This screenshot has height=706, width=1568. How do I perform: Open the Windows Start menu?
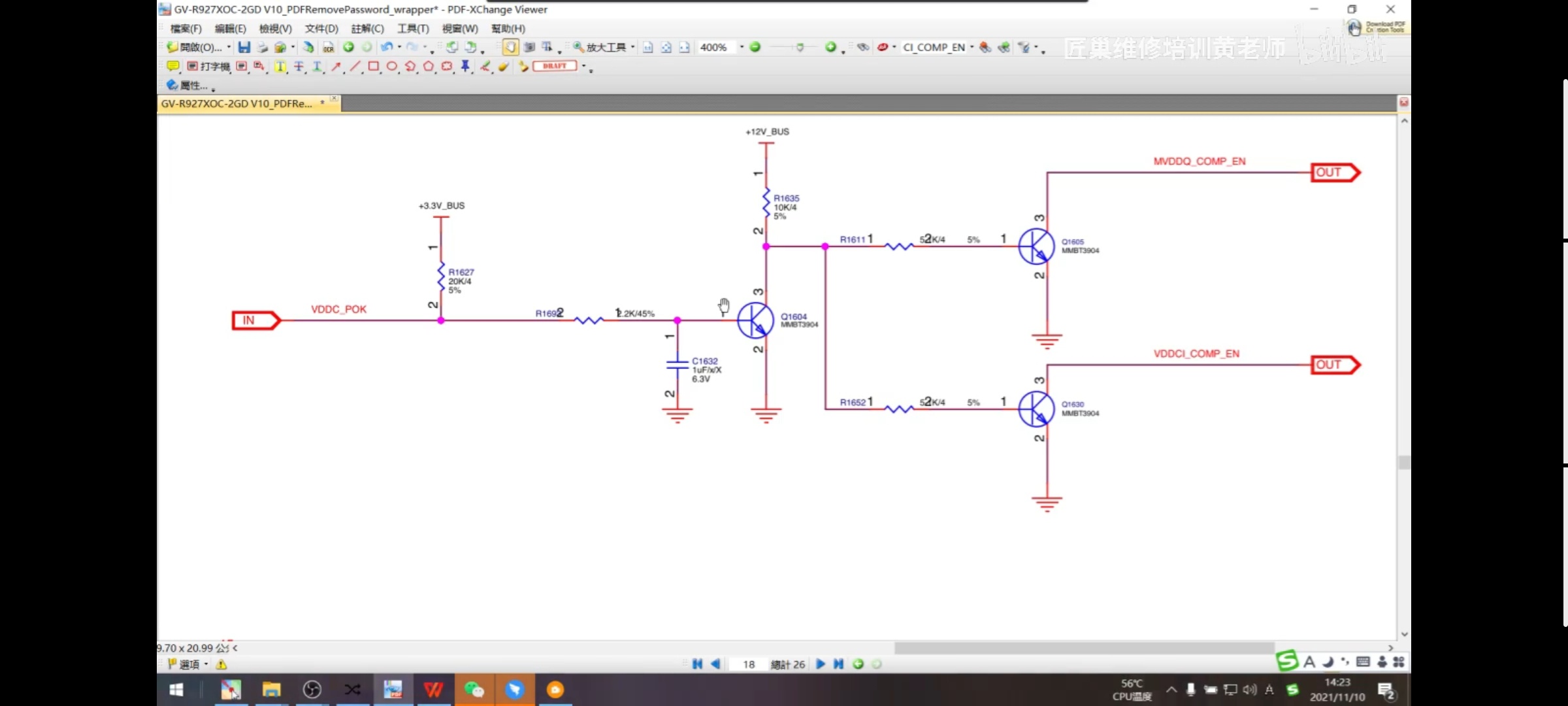pyautogui.click(x=176, y=690)
